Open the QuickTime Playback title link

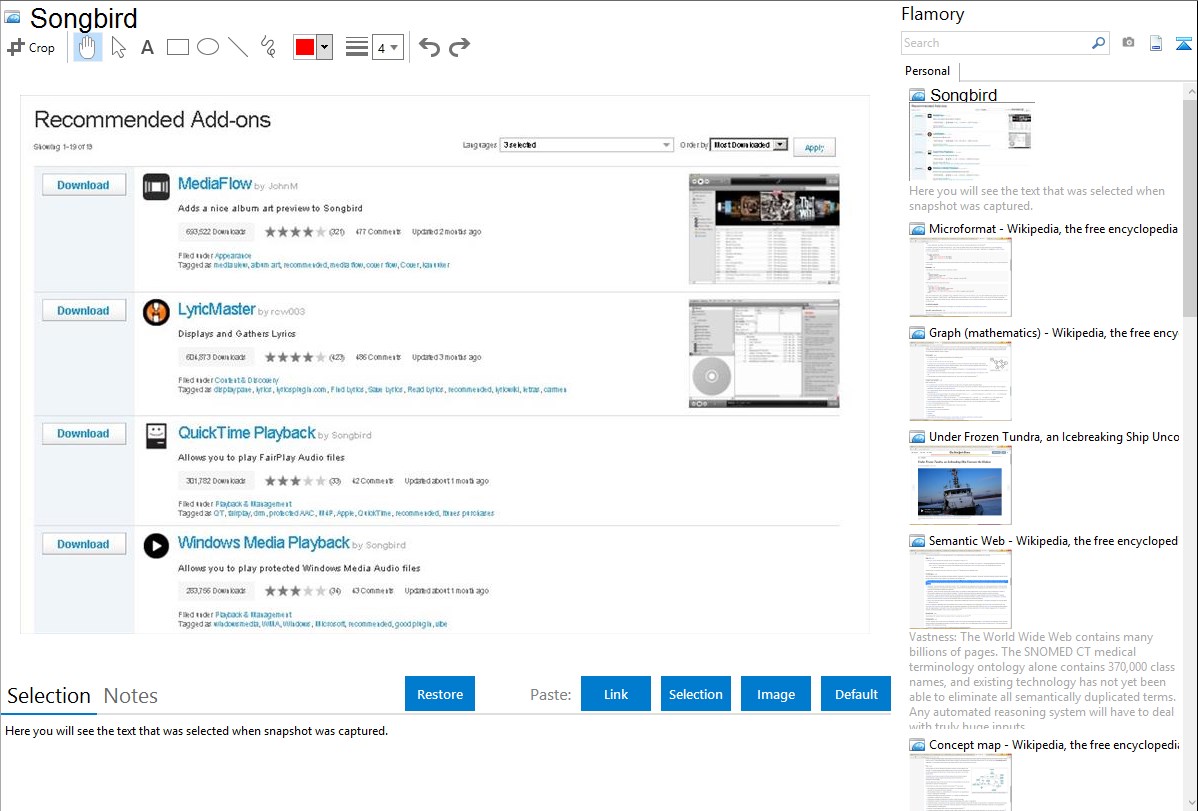[x=247, y=433]
